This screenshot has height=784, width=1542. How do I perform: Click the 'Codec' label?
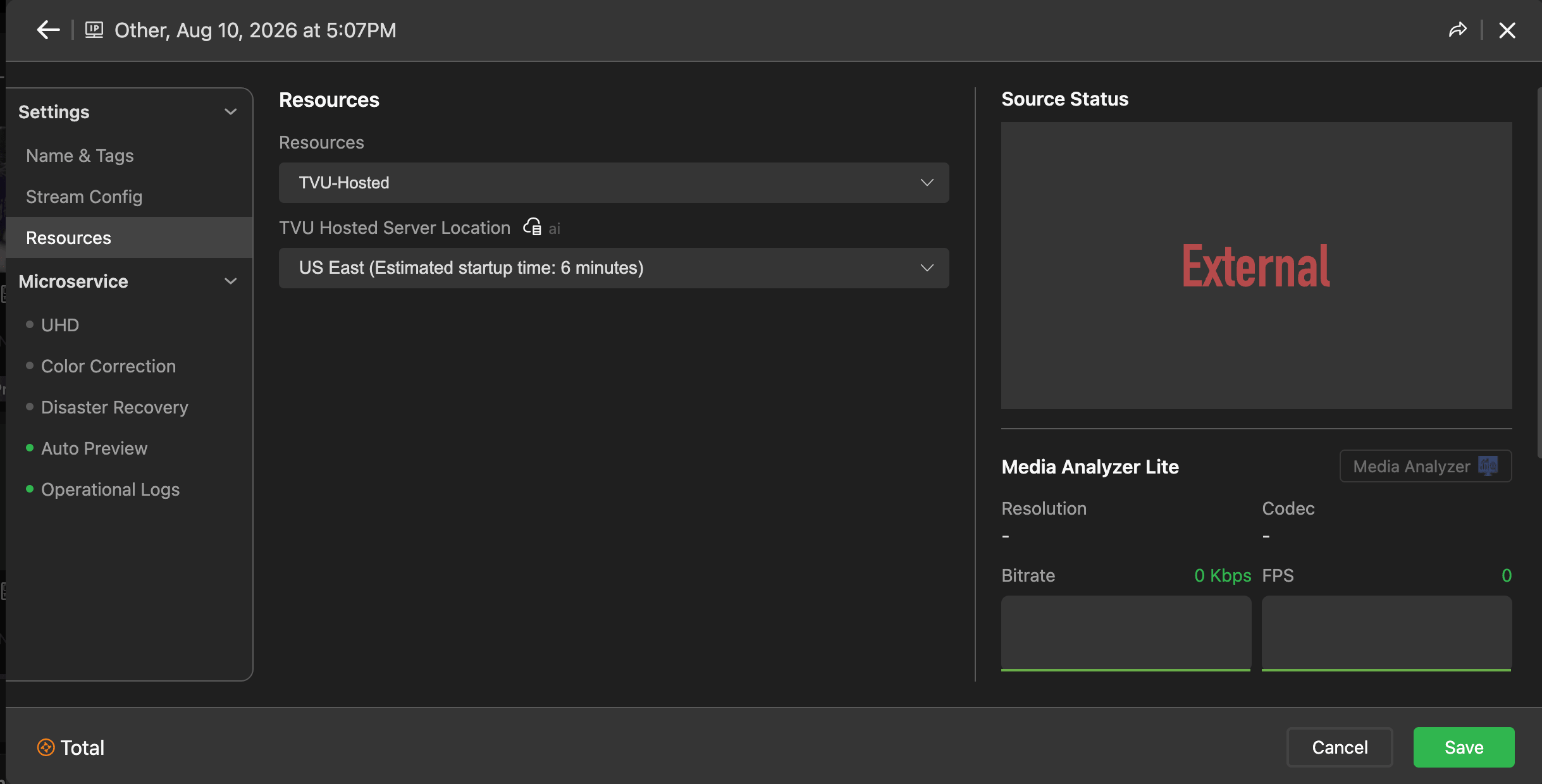point(1288,508)
